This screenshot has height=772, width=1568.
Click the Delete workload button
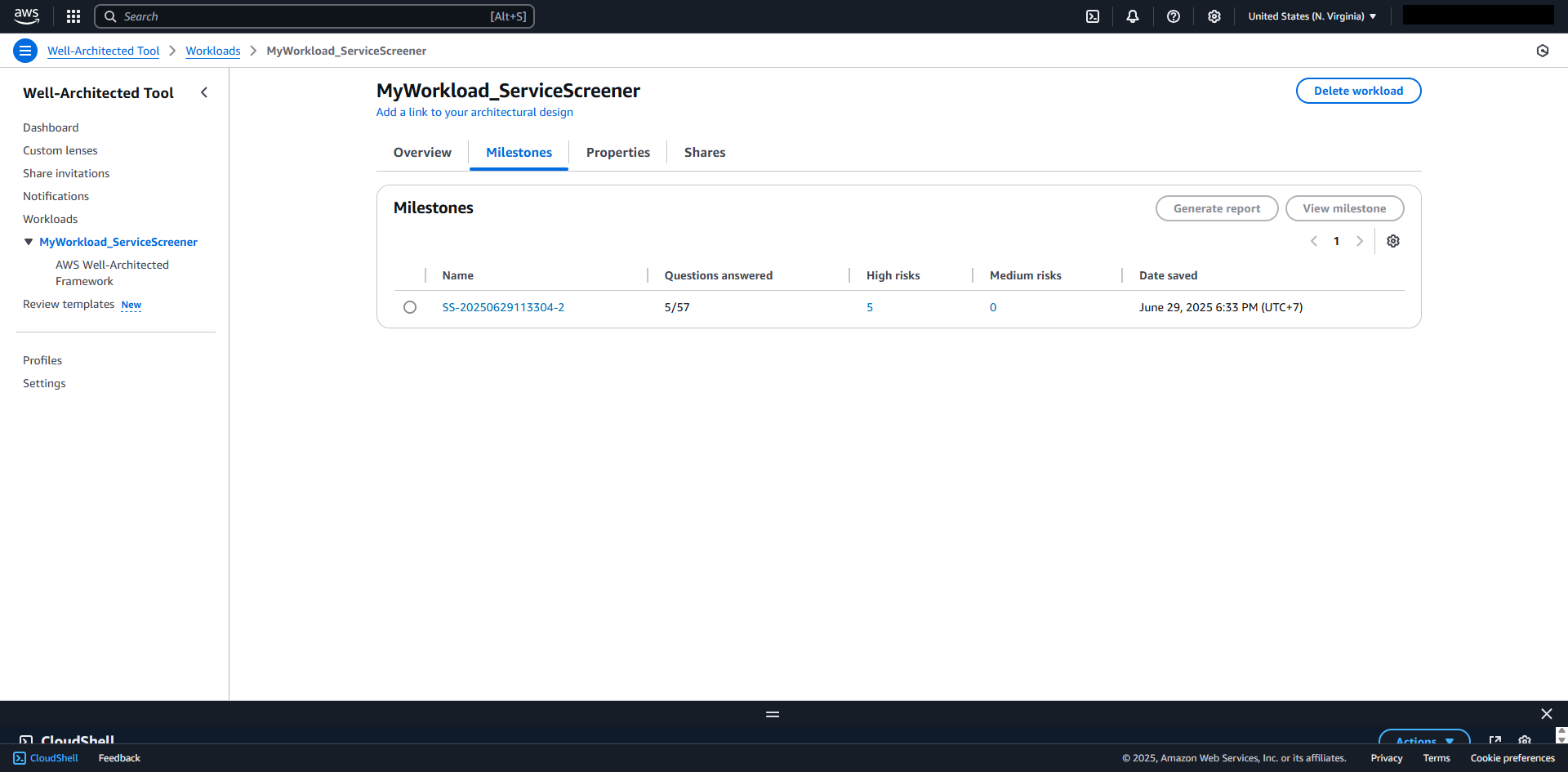pos(1358,91)
